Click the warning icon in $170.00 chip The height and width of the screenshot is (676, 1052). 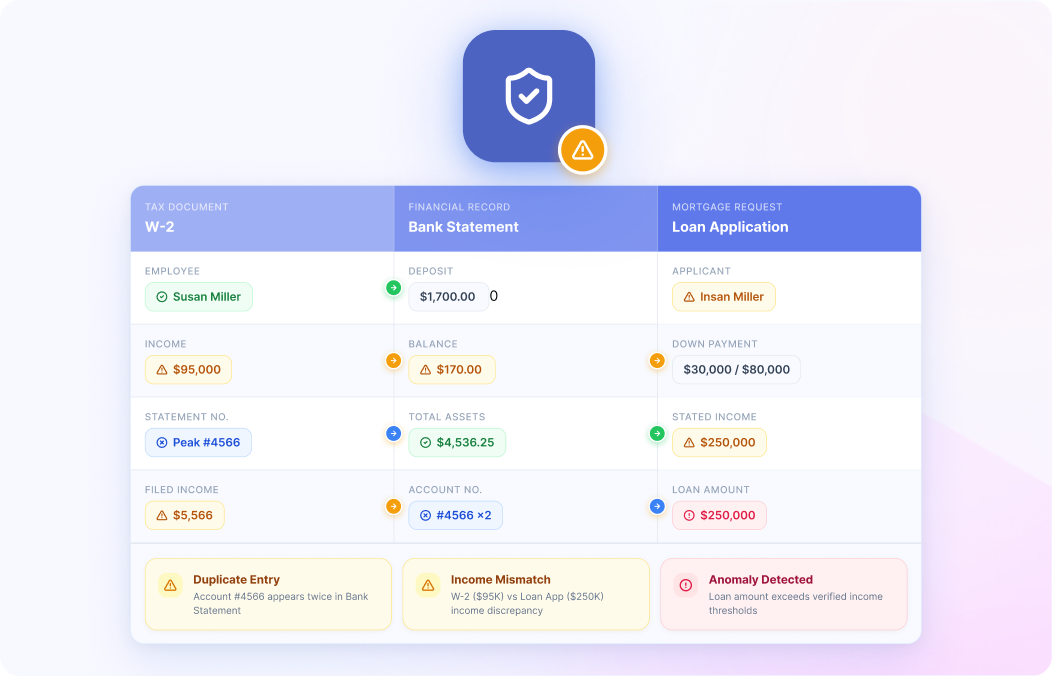point(425,370)
